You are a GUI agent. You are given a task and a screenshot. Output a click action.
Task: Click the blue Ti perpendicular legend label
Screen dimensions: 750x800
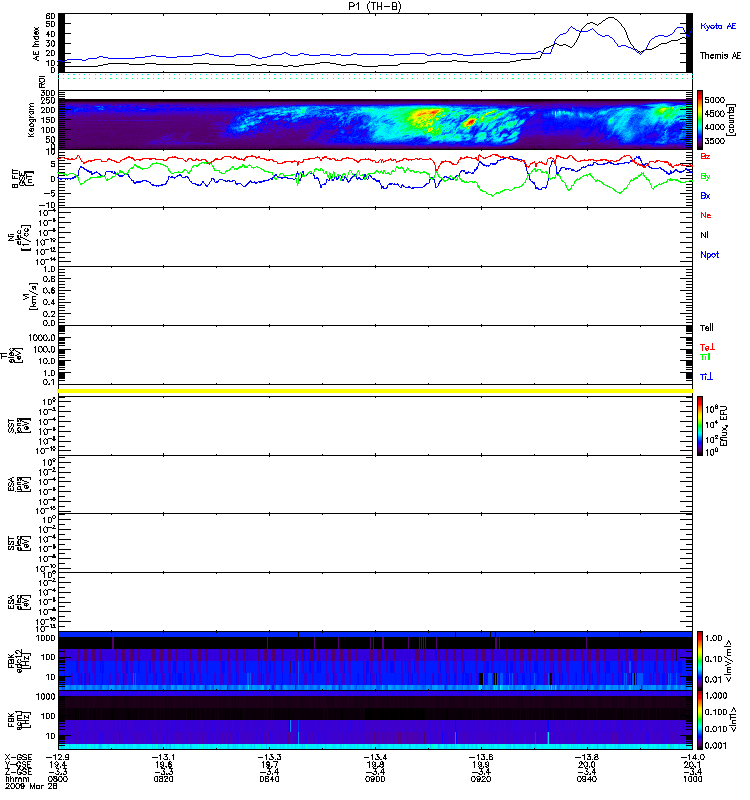(x=706, y=377)
